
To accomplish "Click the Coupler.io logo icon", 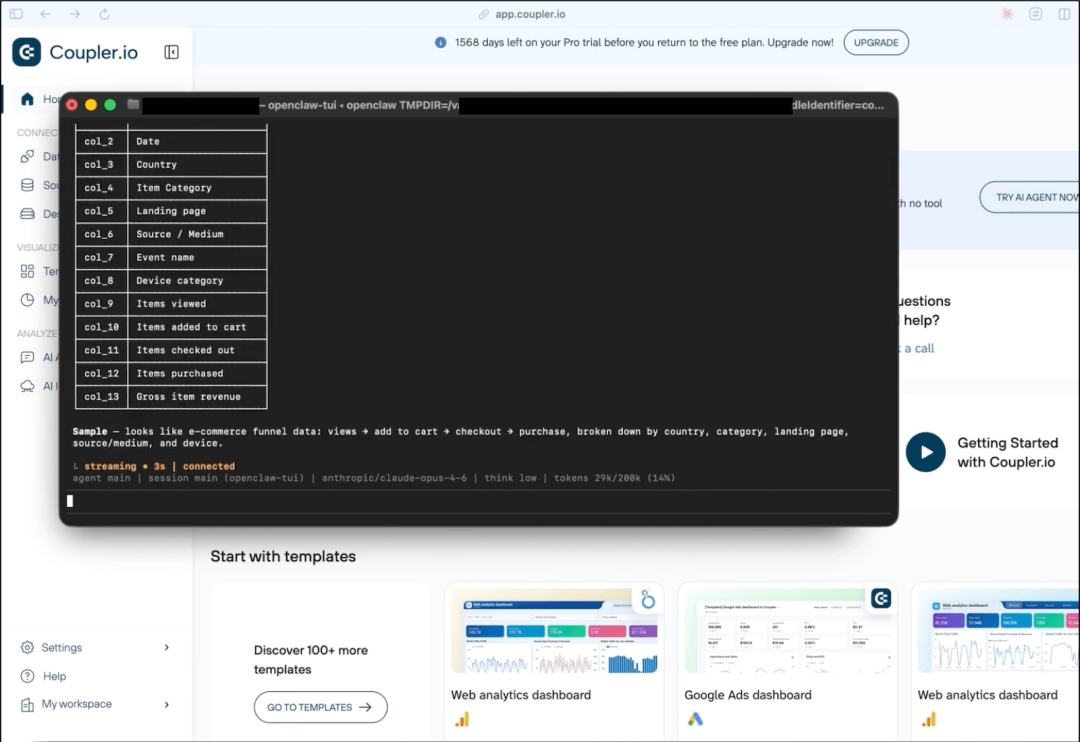I will (x=27, y=52).
